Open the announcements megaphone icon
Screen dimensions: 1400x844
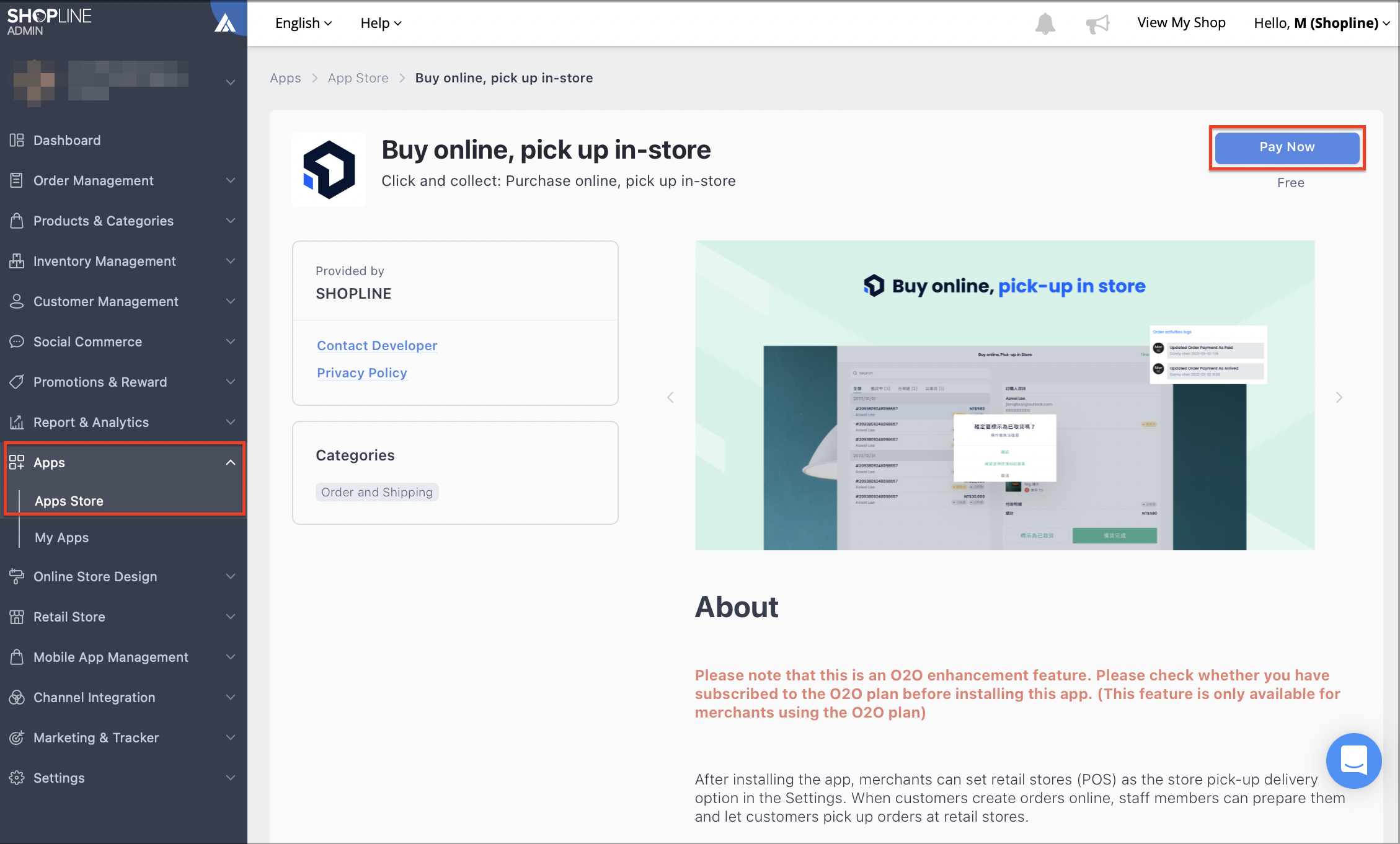[x=1097, y=24]
